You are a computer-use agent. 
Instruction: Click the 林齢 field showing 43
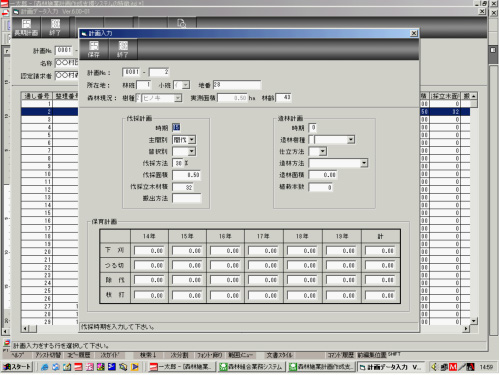coord(284,98)
